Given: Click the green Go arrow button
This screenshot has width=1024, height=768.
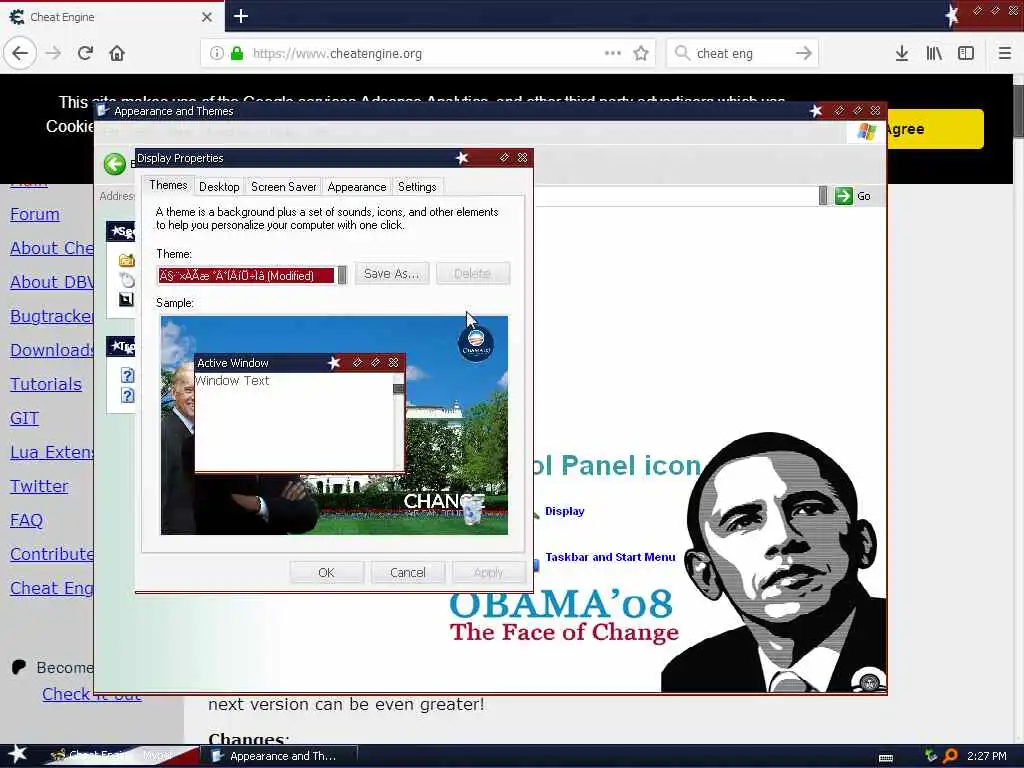Looking at the screenshot, I should point(844,195).
